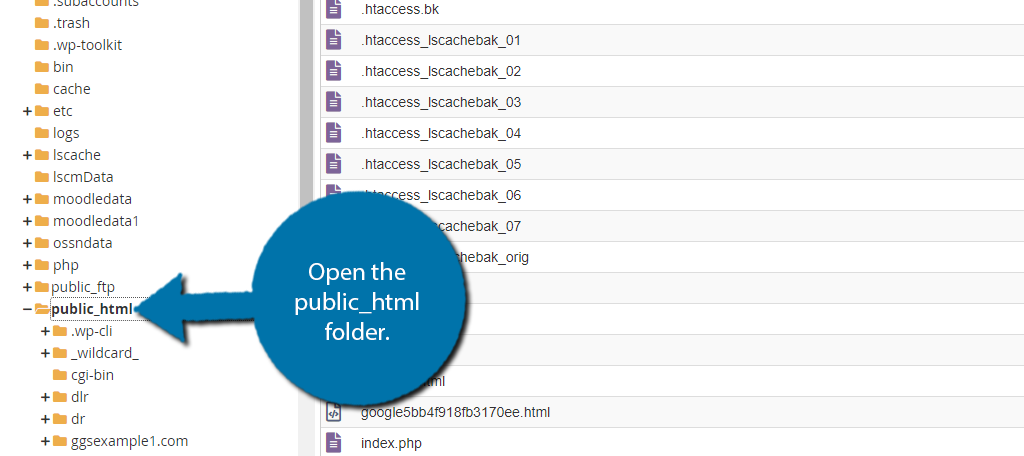
Task: Expand the ggsexample1.com folder
Action: (45, 441)
